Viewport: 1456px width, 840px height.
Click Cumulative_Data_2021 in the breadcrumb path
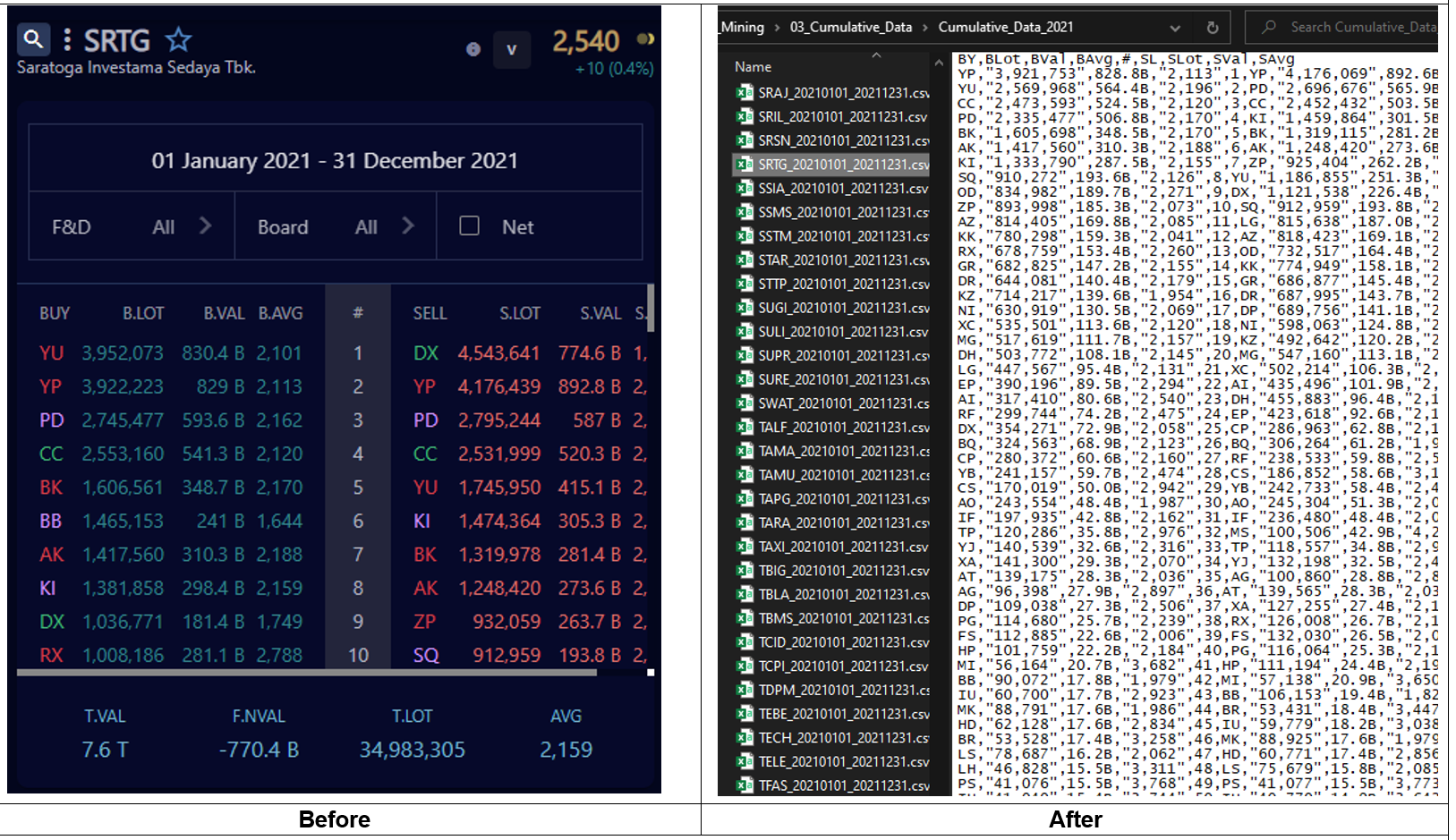[x=1006, y=27]
